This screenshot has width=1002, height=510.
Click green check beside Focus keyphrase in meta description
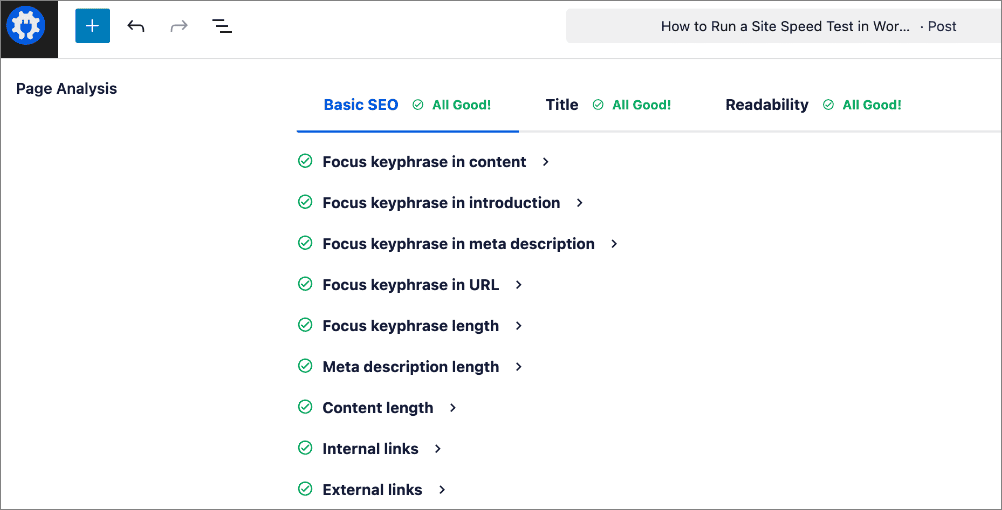(305, 243)
